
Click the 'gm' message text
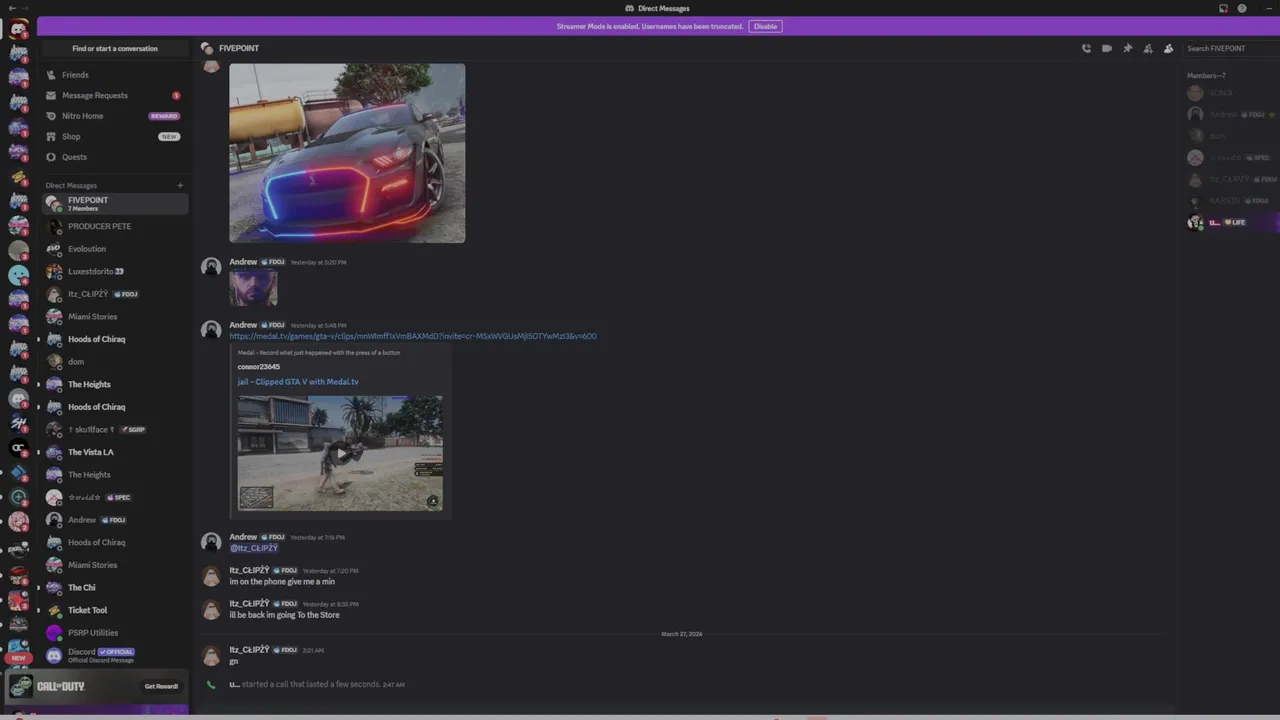(234, 662)
